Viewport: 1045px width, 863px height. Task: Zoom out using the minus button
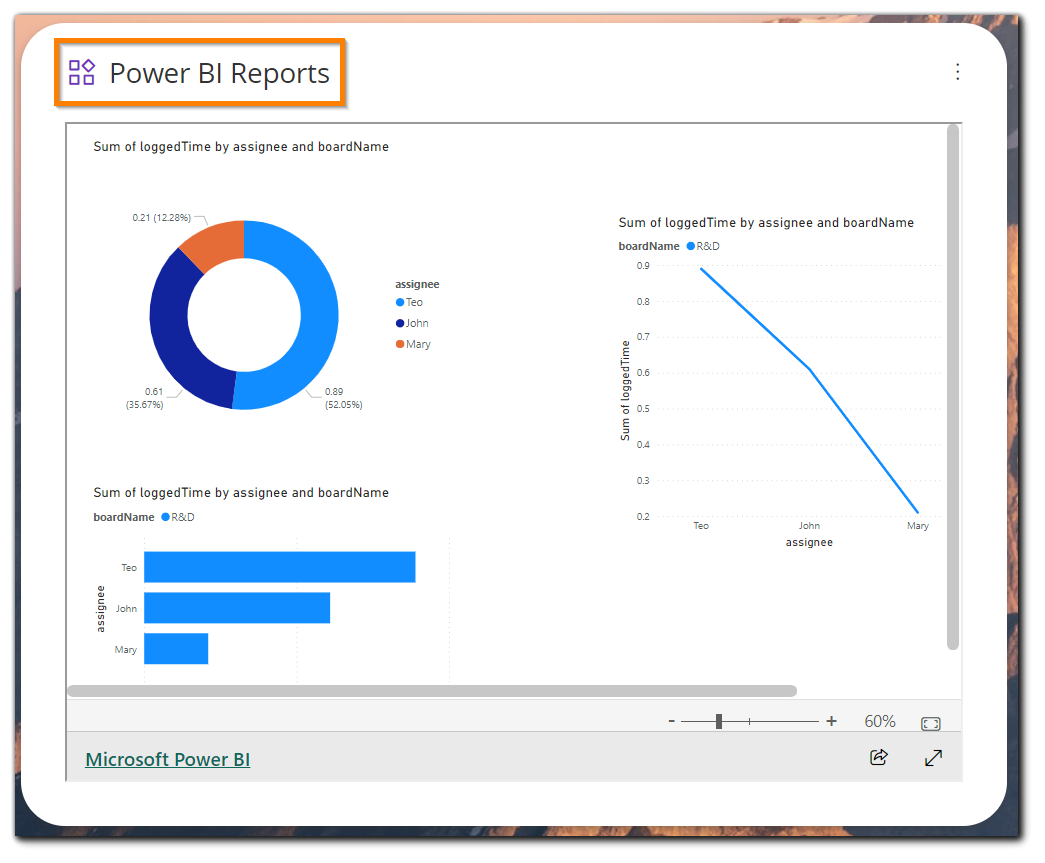(x=672, y=721)
